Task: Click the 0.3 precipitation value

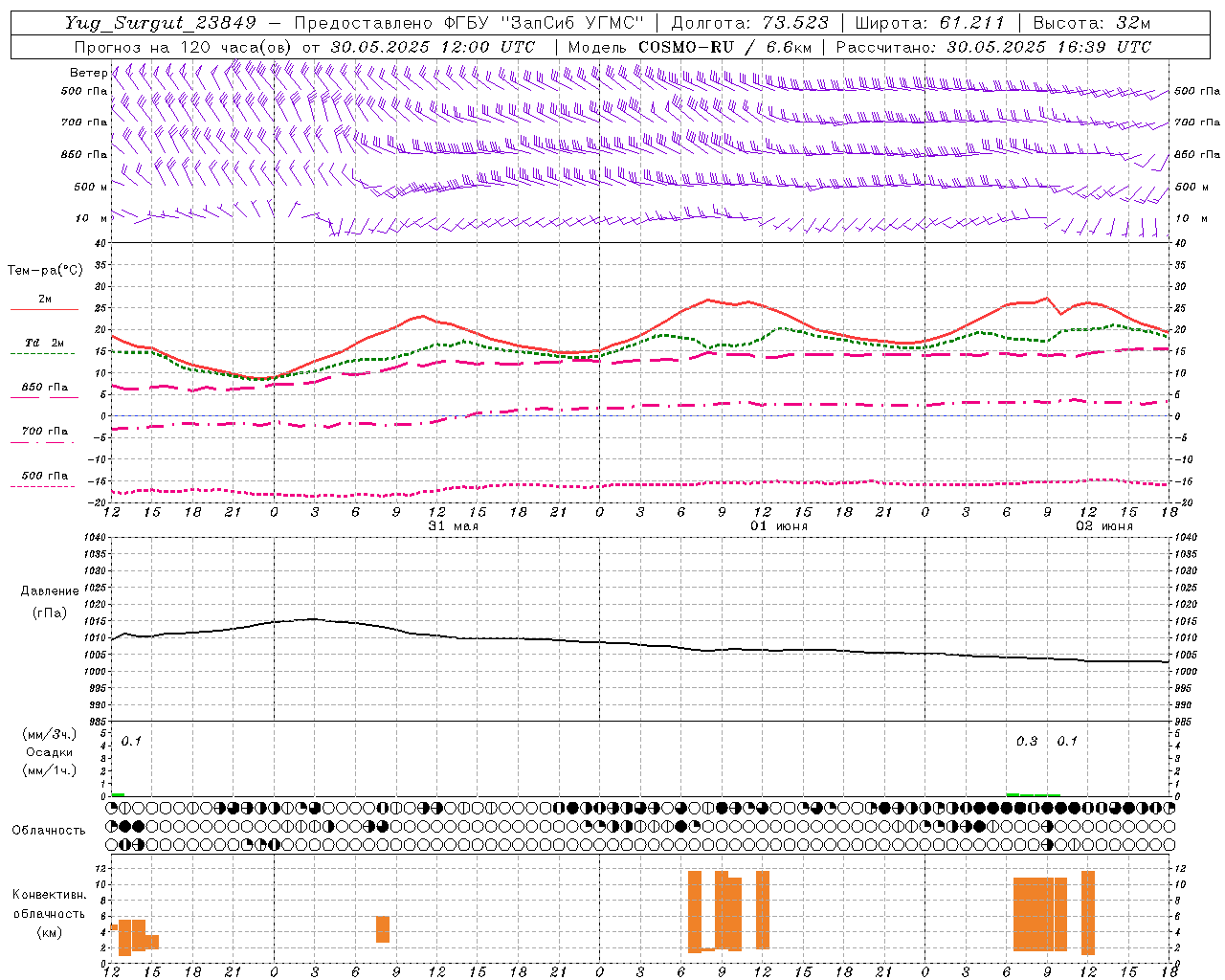Action: (1027, 742)
